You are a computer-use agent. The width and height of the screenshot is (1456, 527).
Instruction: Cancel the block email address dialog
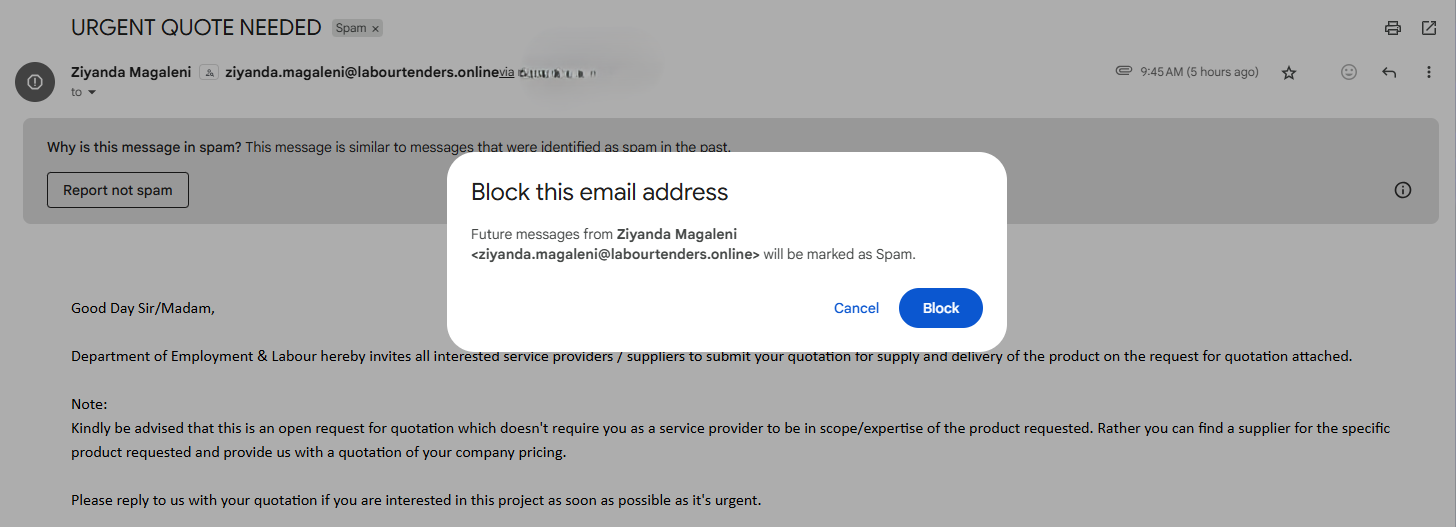point(856,308)
